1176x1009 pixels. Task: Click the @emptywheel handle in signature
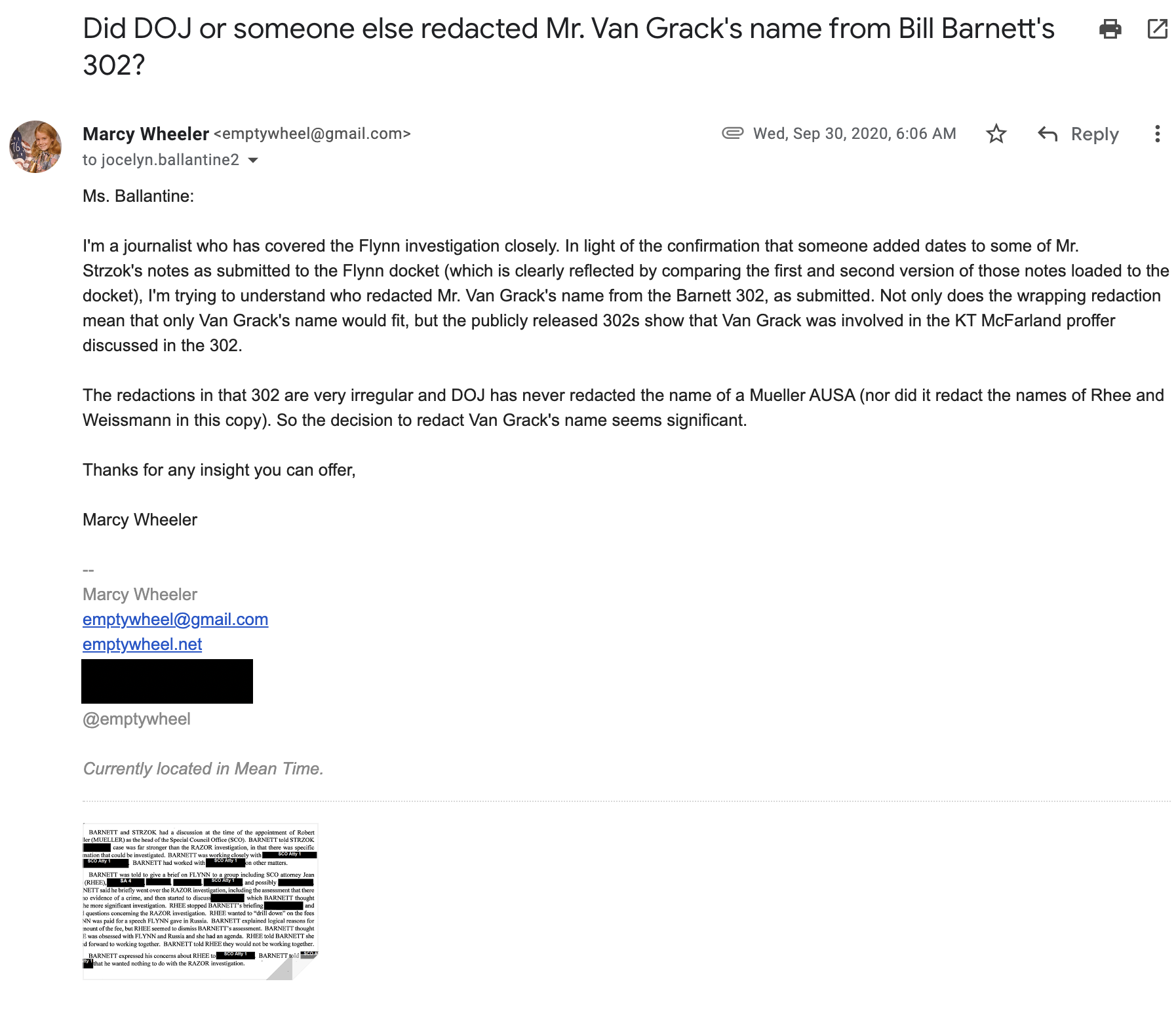click(136, 719)
